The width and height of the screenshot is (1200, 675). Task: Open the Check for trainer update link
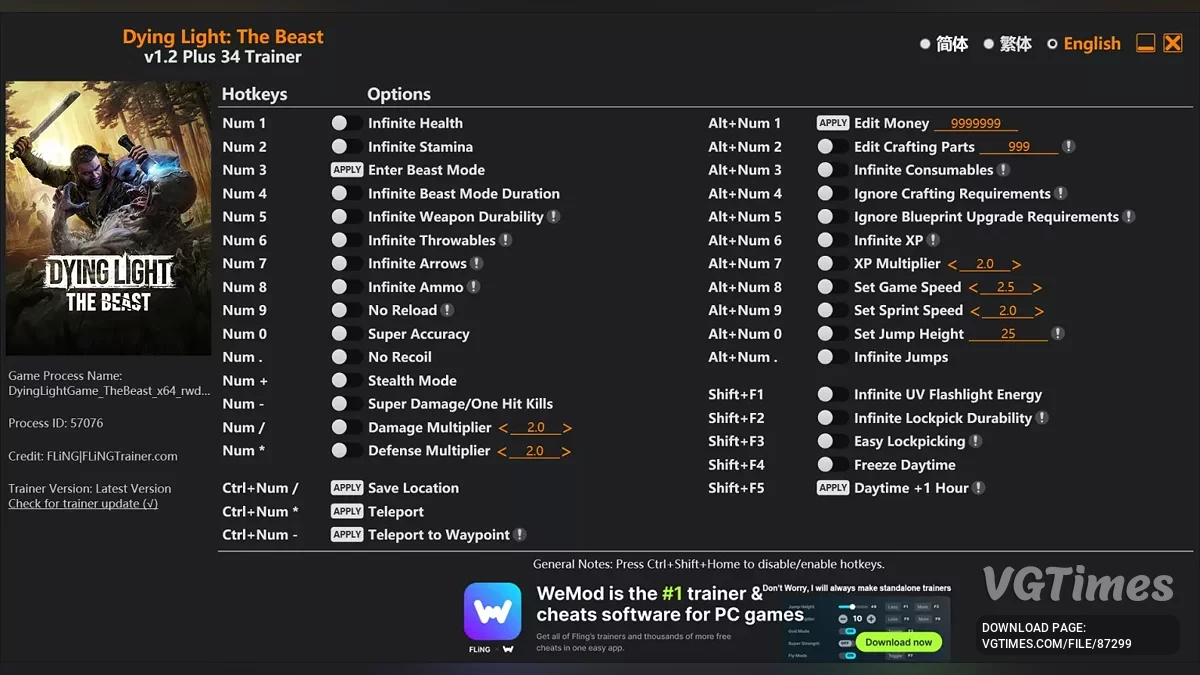click(x=83, y=504)
